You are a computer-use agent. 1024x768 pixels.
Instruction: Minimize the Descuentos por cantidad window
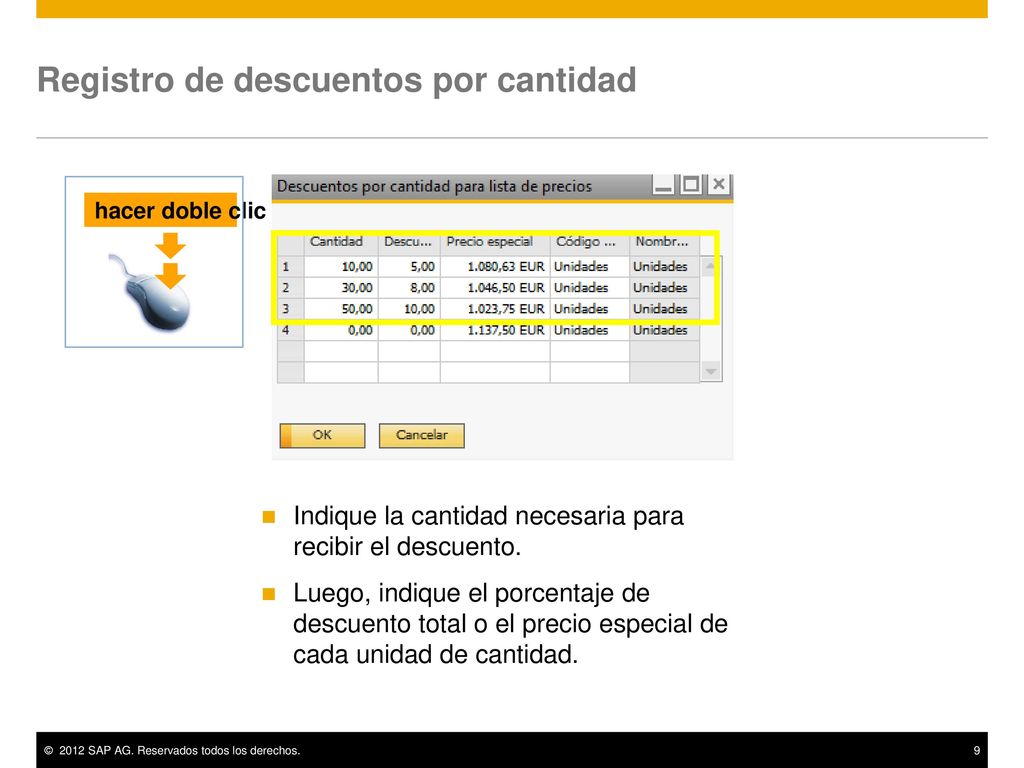(x=663, y=185)
